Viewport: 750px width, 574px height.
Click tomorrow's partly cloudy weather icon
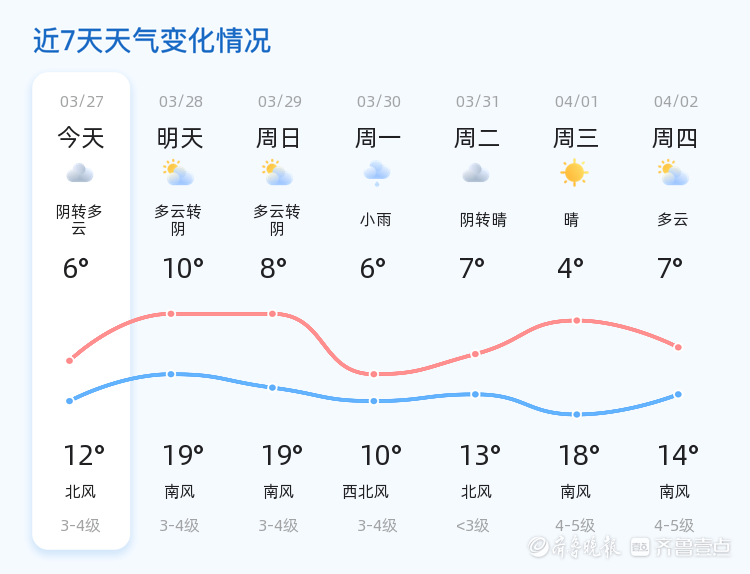tap(179, 174)
